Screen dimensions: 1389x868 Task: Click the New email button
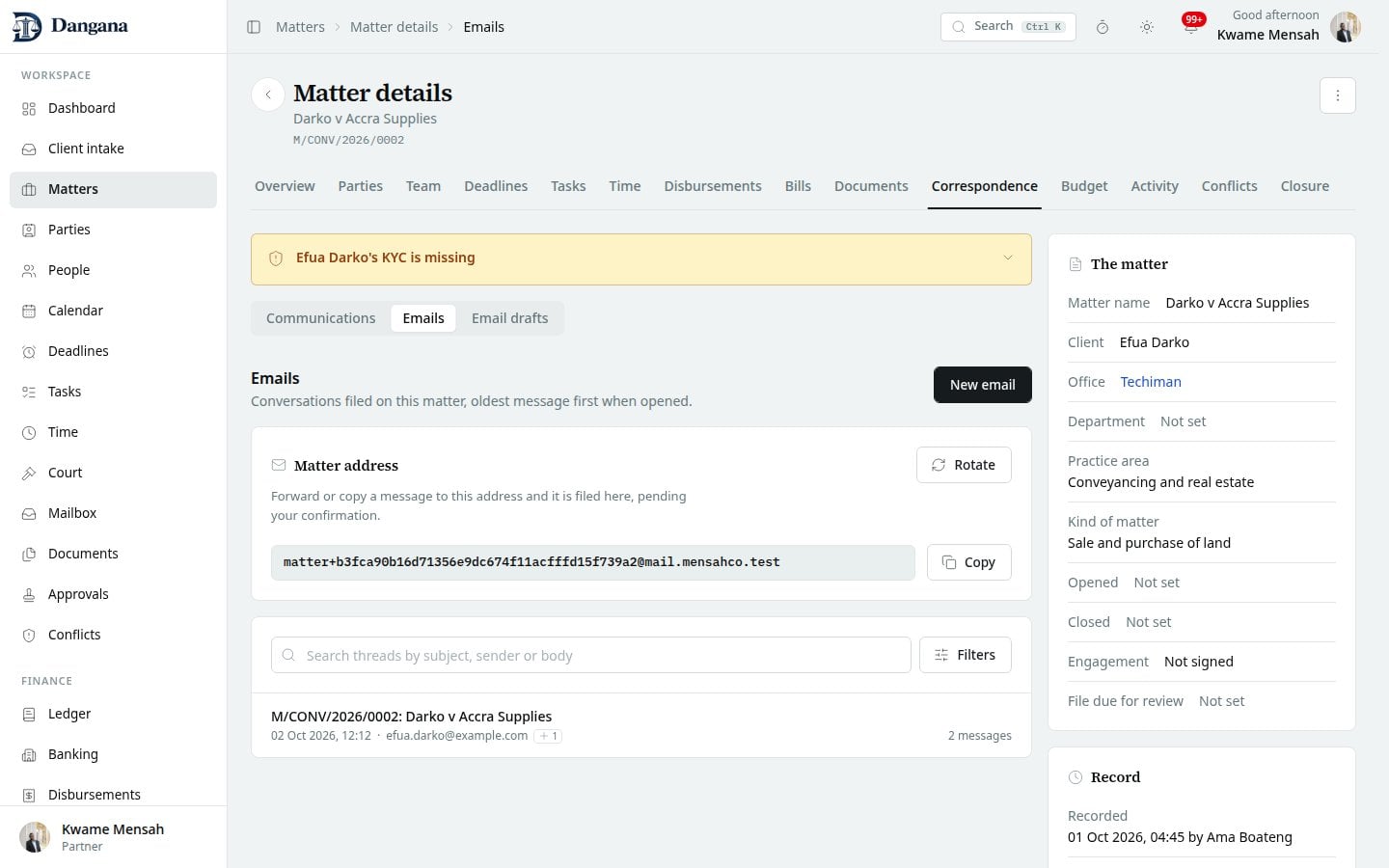pyautogui.click(x=982, y=385)
